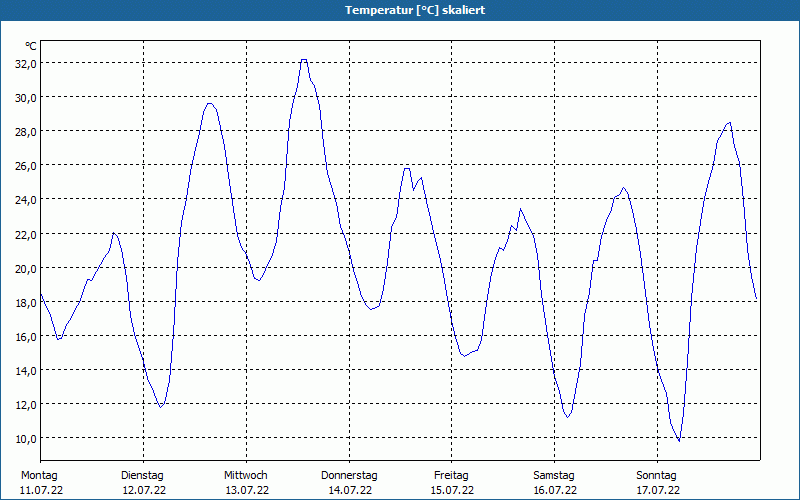Image resolution: width=800 pixels, height=500 pixels.
Task: Select the Freitag day label
Action: (452, 475)
